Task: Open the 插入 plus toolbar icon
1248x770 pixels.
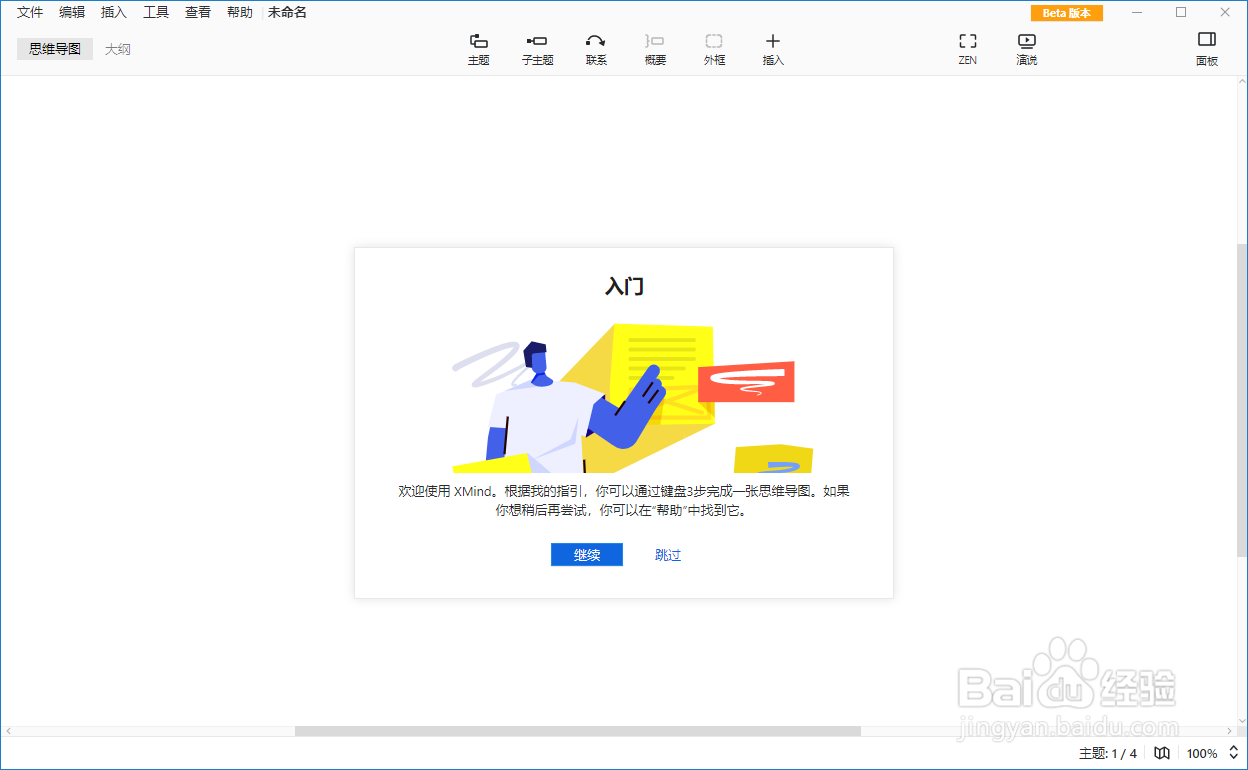Action: coord(773,49)
